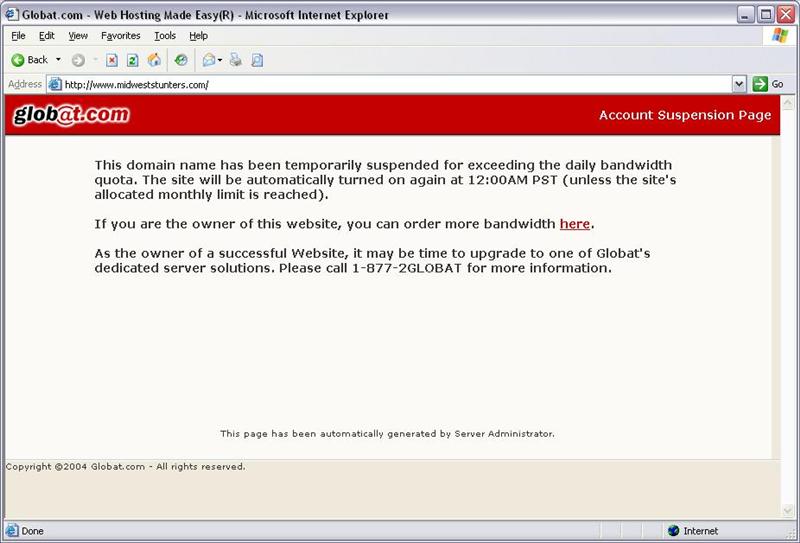Print the page using printer icon
Image resolution: width=800 pixels, height=543 pixels.
236,60
